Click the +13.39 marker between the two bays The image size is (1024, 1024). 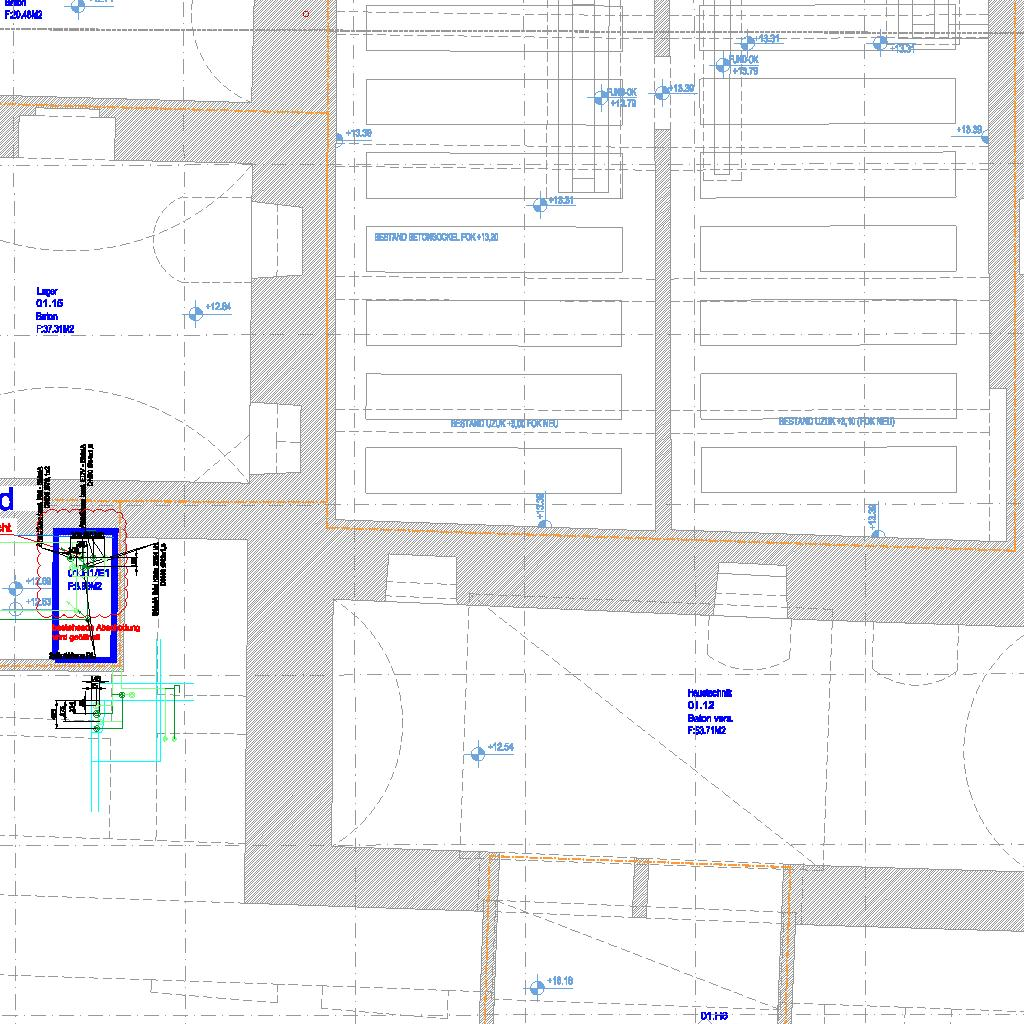662,93
